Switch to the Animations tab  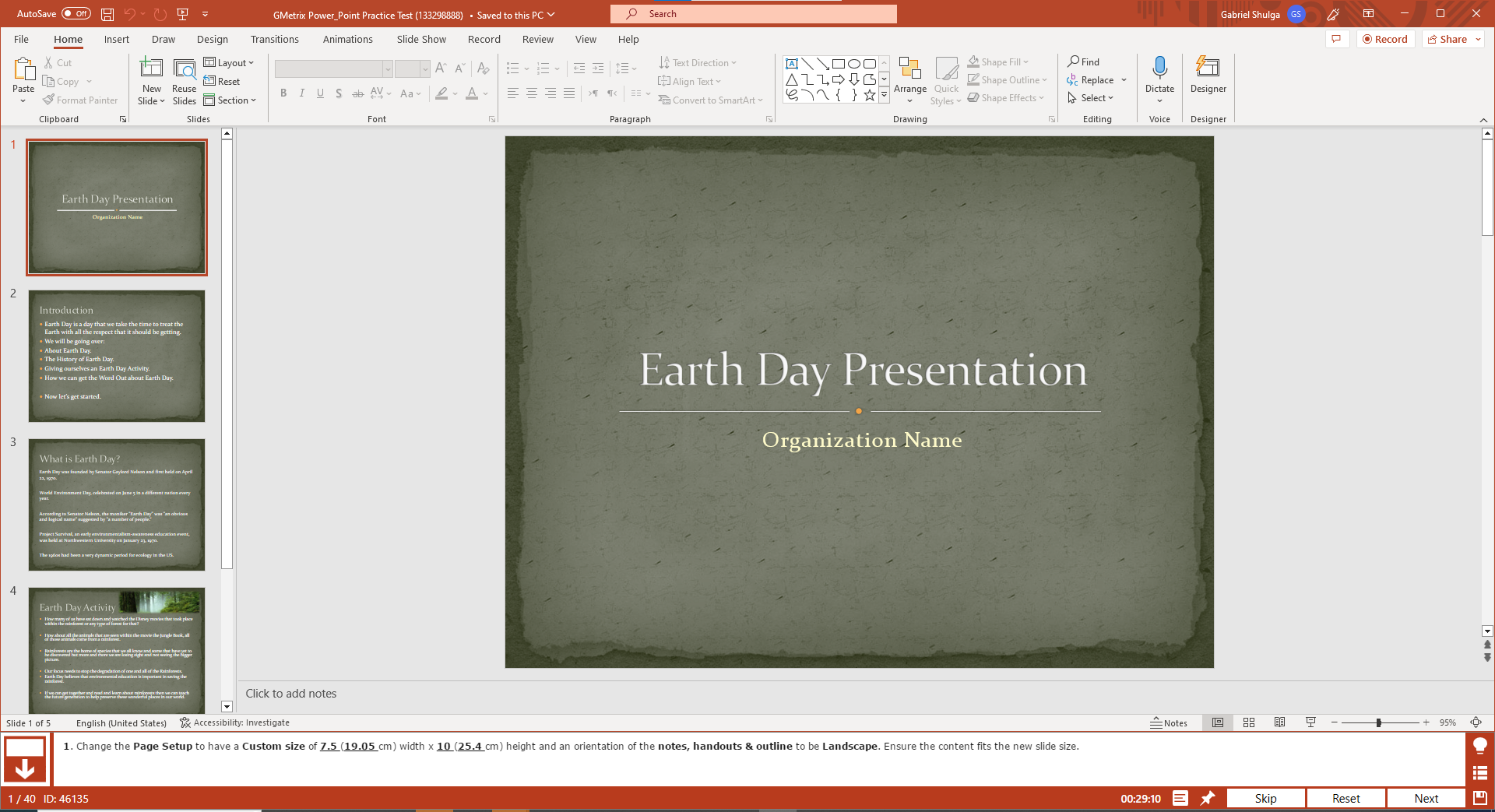pyautogui.click(x=347, y=39)
